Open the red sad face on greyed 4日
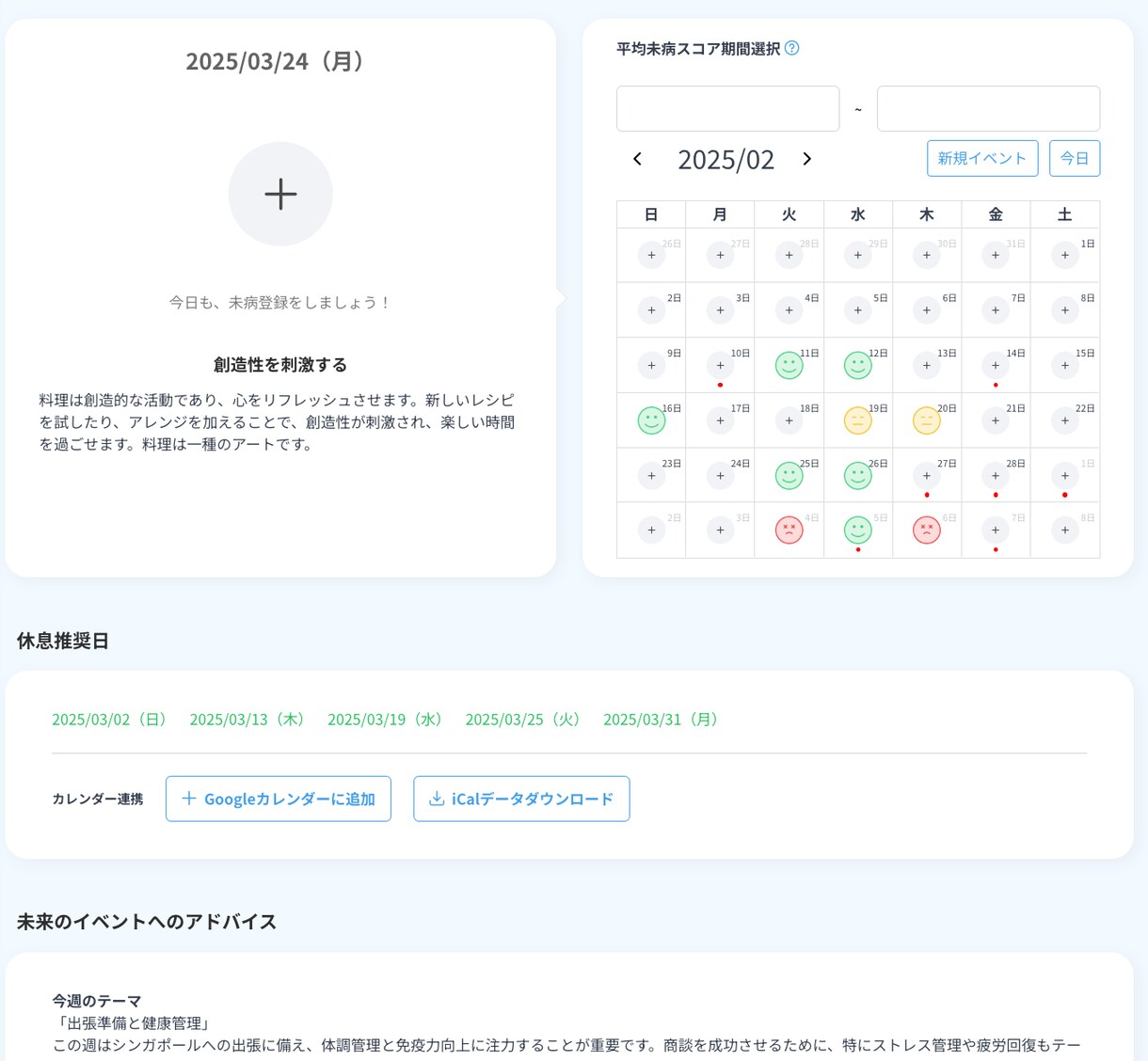The image size is (1148, 1061). (789, 530)
